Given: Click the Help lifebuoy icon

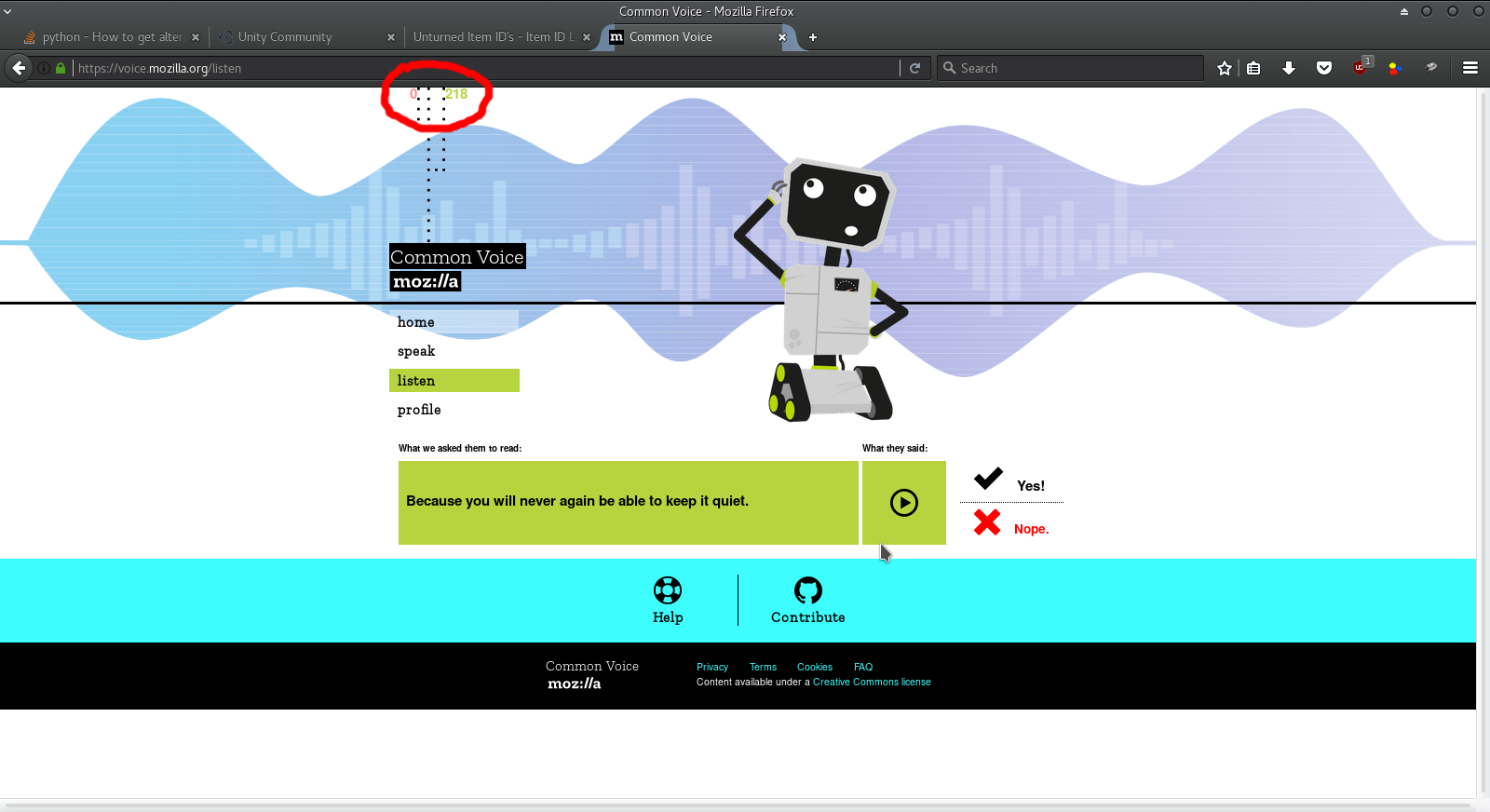Looking at the screenshot, I should point(668,590).
